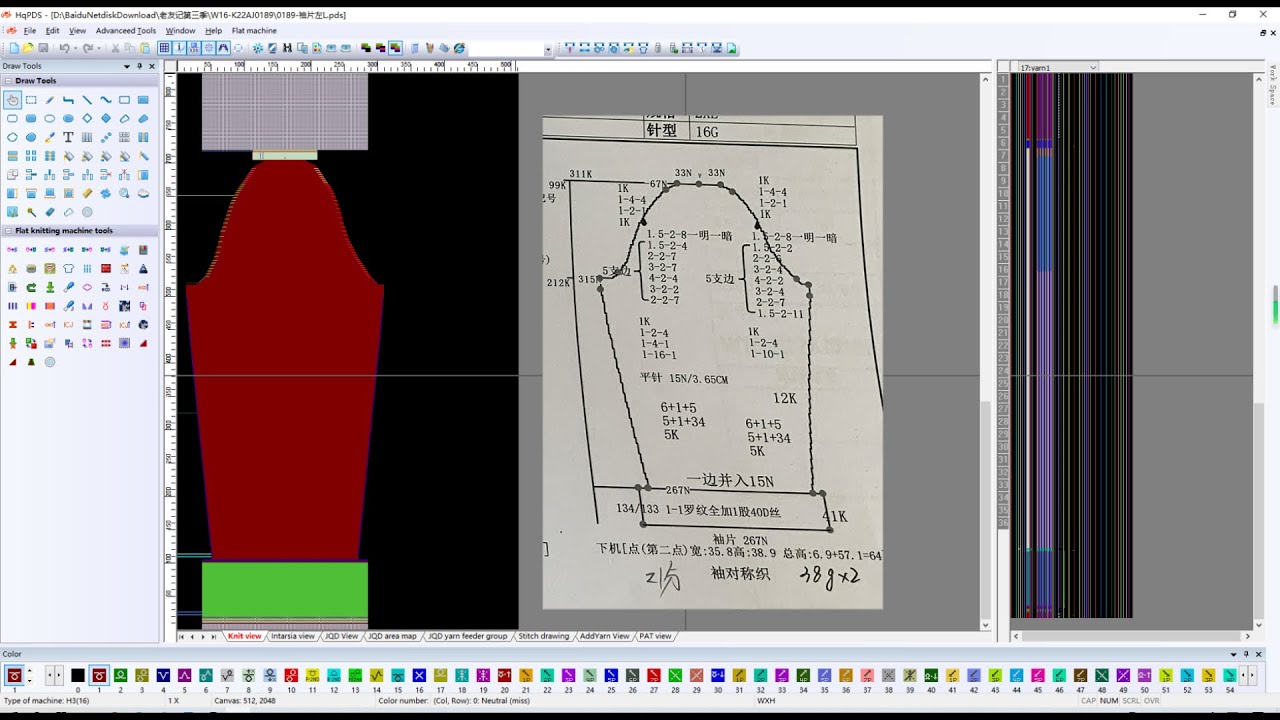Pick the pencil drawing tool
This screenshot has width=1280, height=720.
point(50,100)
